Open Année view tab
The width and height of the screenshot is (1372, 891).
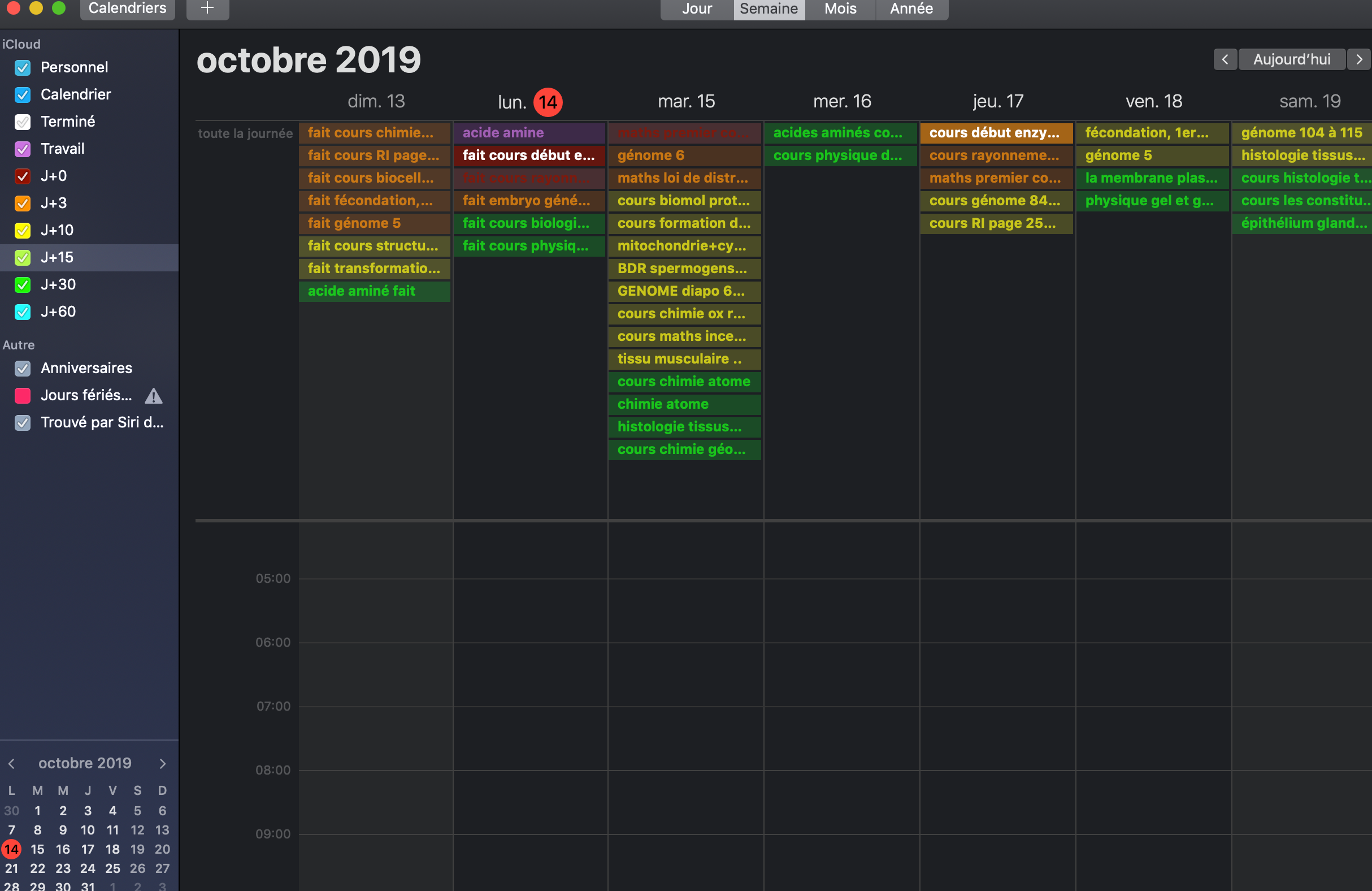(911, 8)
